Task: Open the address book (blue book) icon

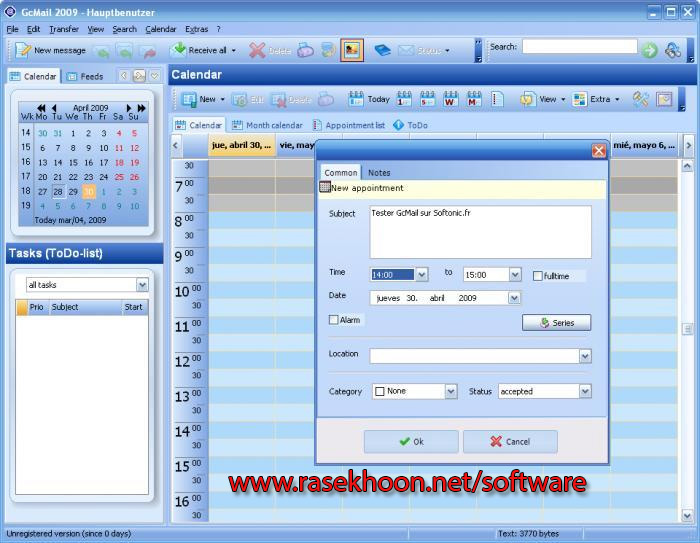Action: (383, 50)
